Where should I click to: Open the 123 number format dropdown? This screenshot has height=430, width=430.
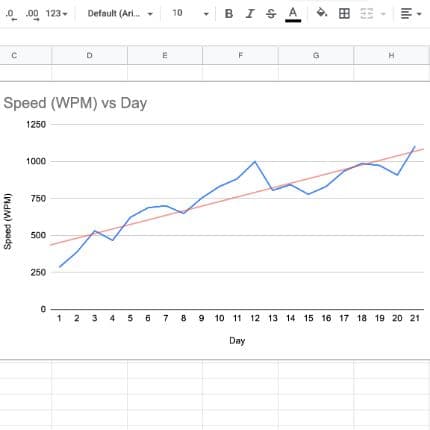point(57,14)
